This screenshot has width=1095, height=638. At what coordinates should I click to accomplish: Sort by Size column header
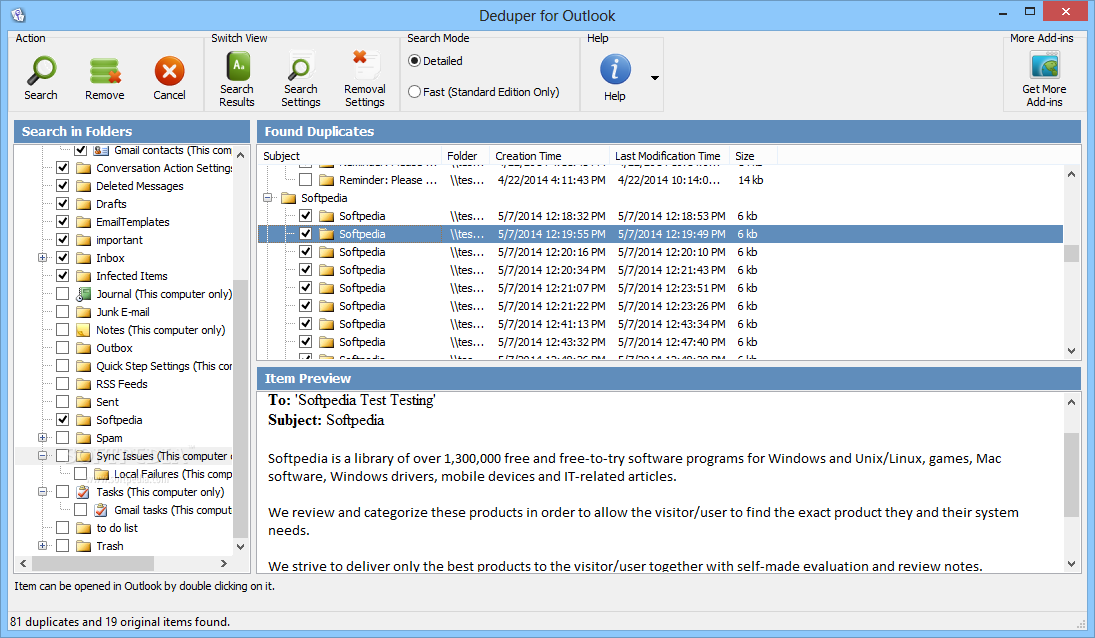tap(753, 156)
